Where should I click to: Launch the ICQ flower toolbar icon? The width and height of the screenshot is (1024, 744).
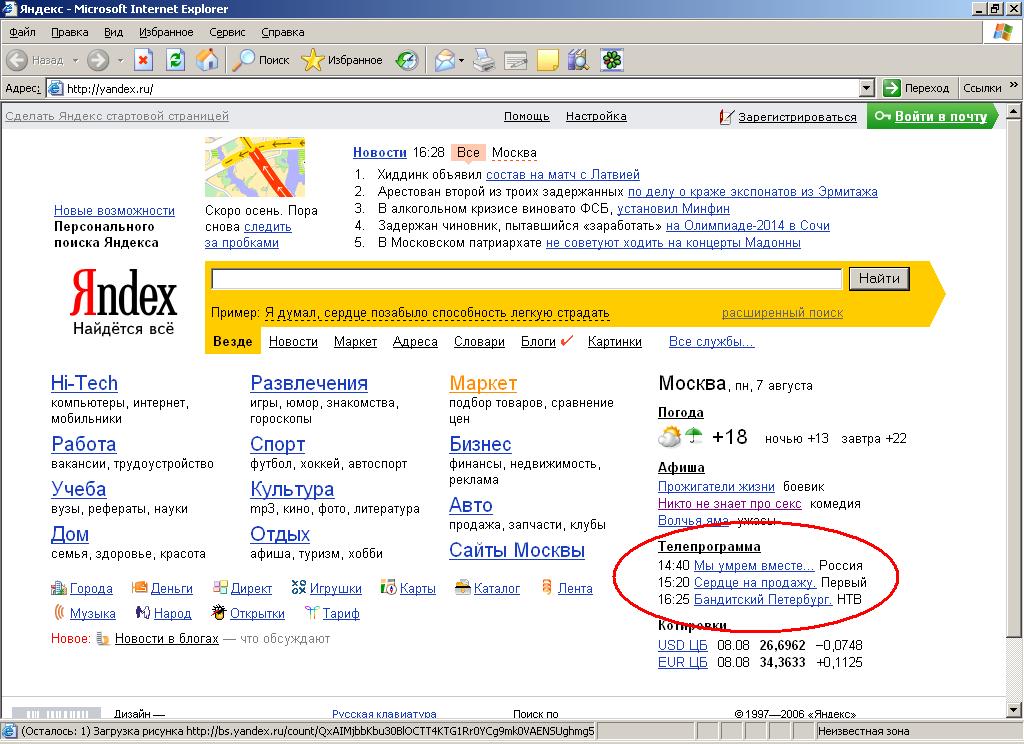(x=609, y=60)
